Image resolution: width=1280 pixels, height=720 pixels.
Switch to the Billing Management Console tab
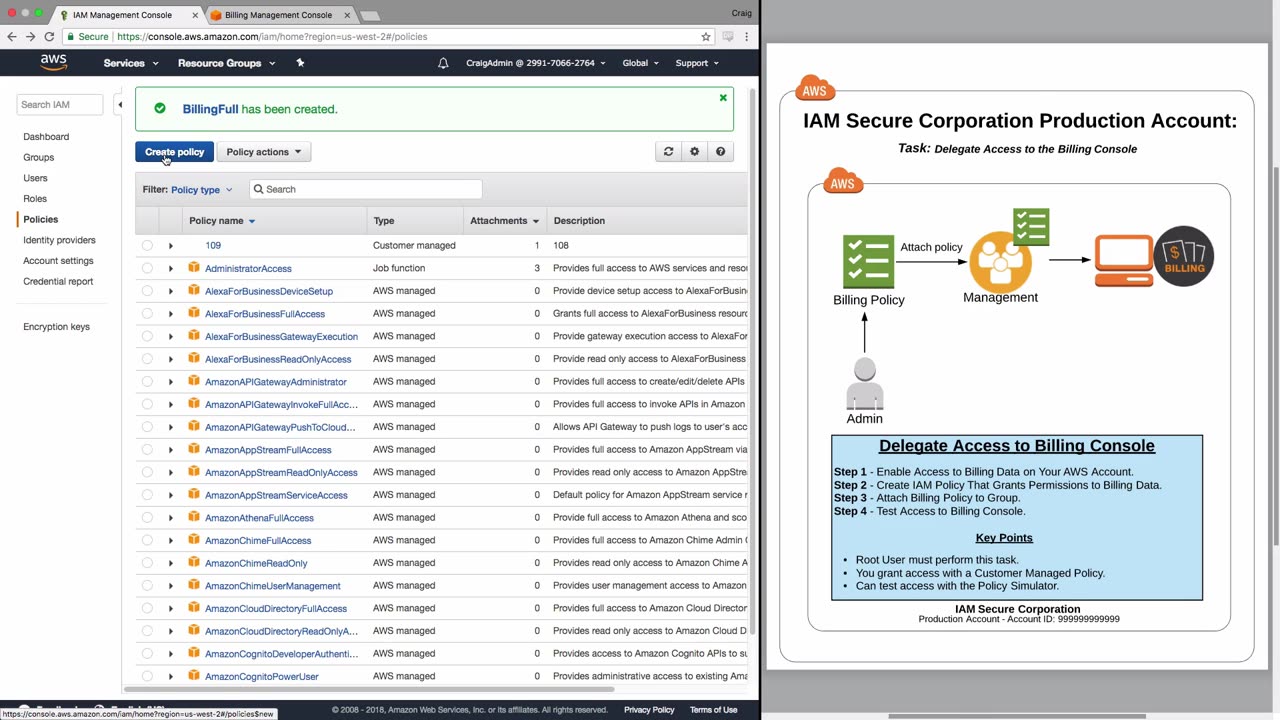coord(279,15)
